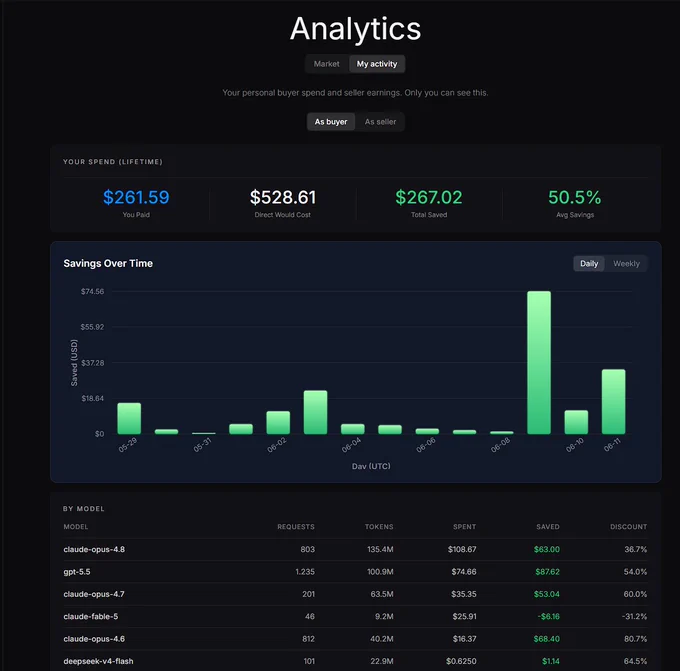
Task: Click the 05-29 savings bar
Action: tap(129, 419)
